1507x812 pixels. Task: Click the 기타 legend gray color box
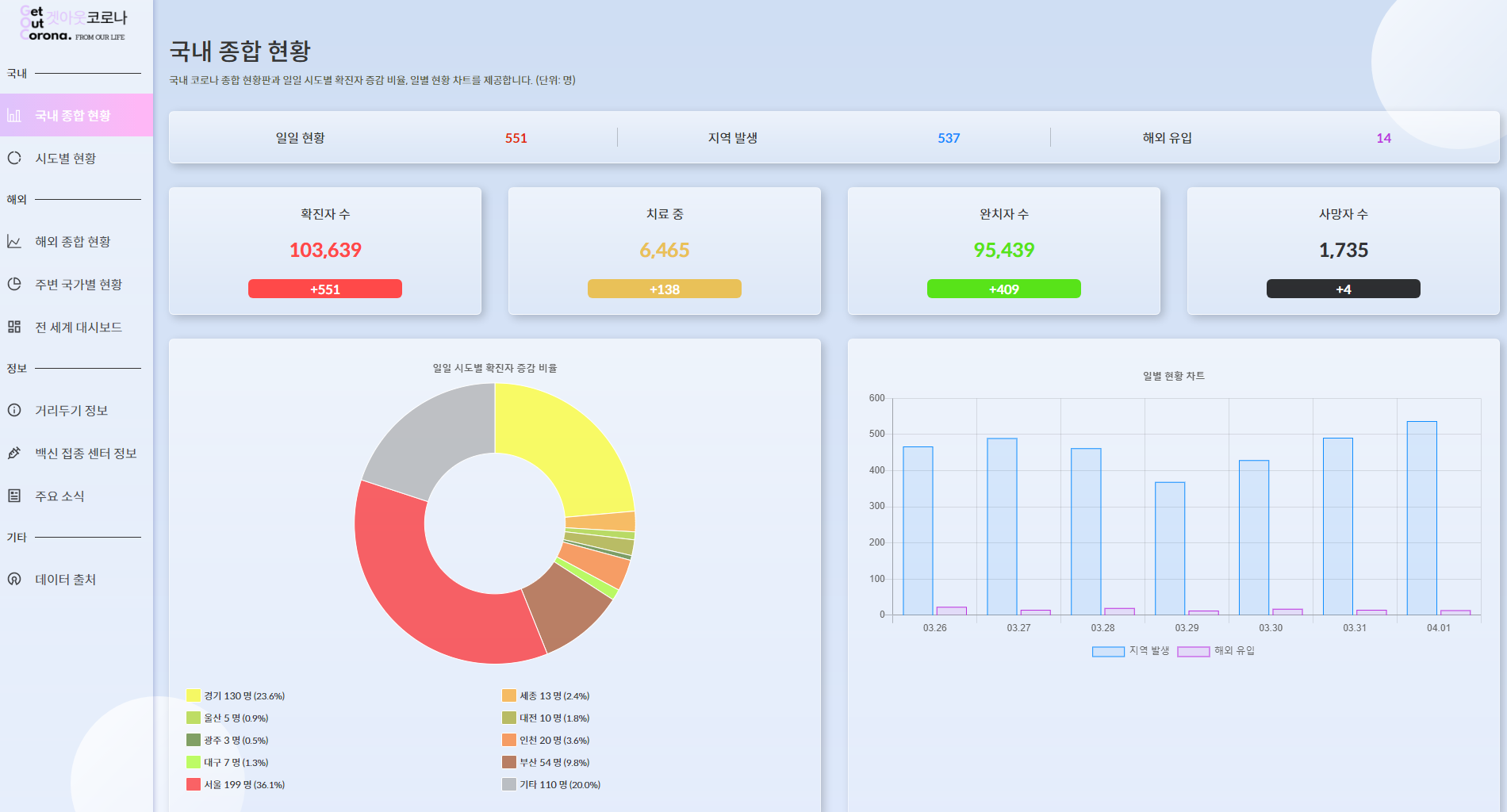(509, 784)
